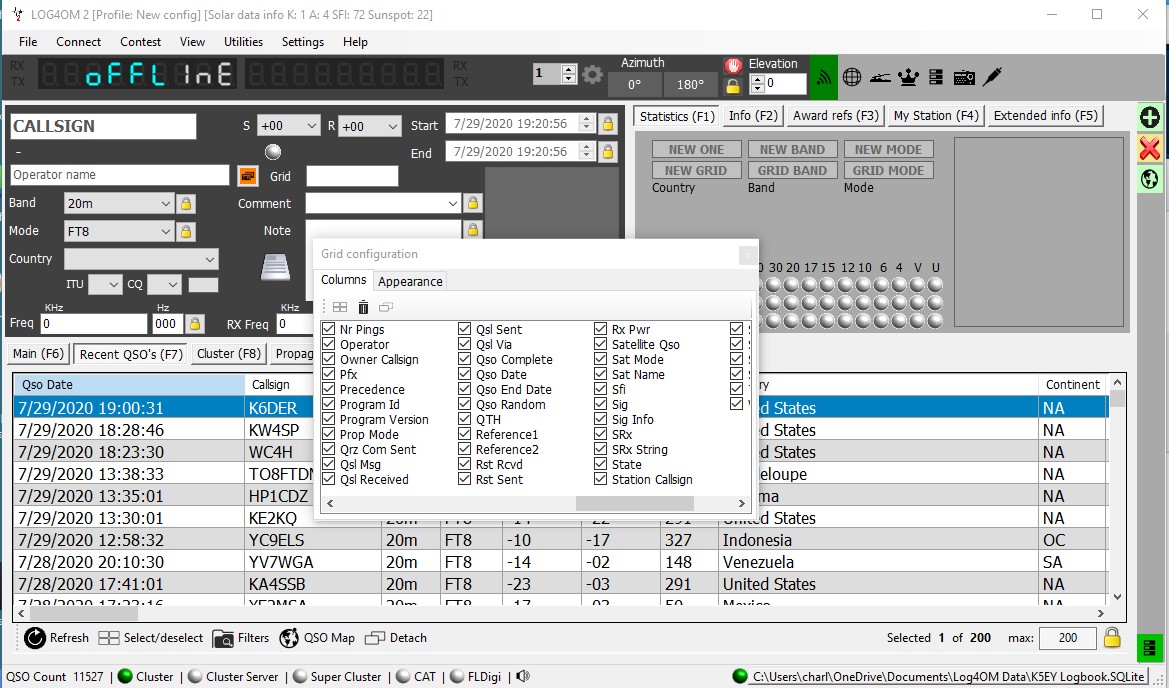
Task: Toggle the green cluster signal icon
Action: point(824,77)
